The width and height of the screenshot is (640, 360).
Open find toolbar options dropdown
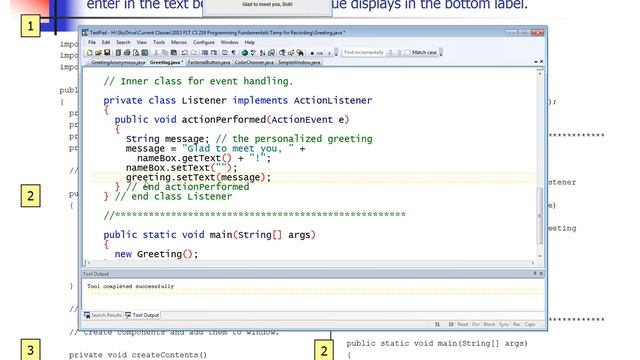click(440, 52)
